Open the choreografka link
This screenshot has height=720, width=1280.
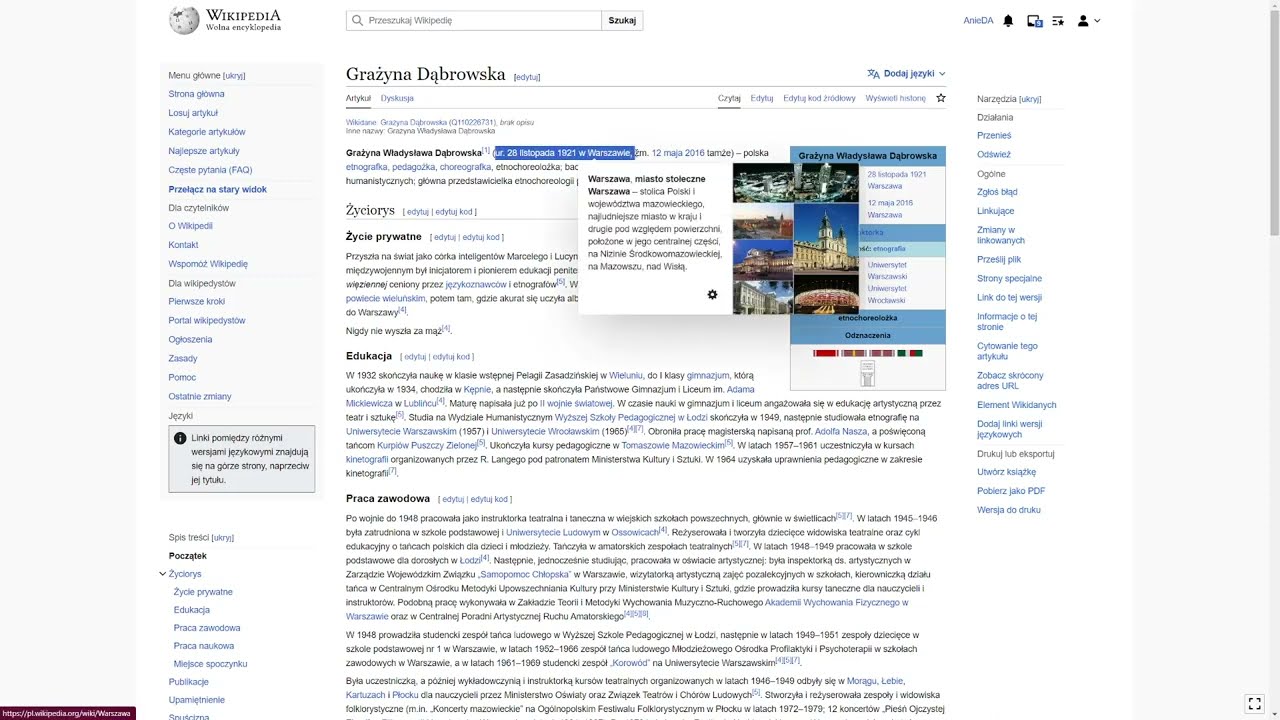tap(466, 167)
